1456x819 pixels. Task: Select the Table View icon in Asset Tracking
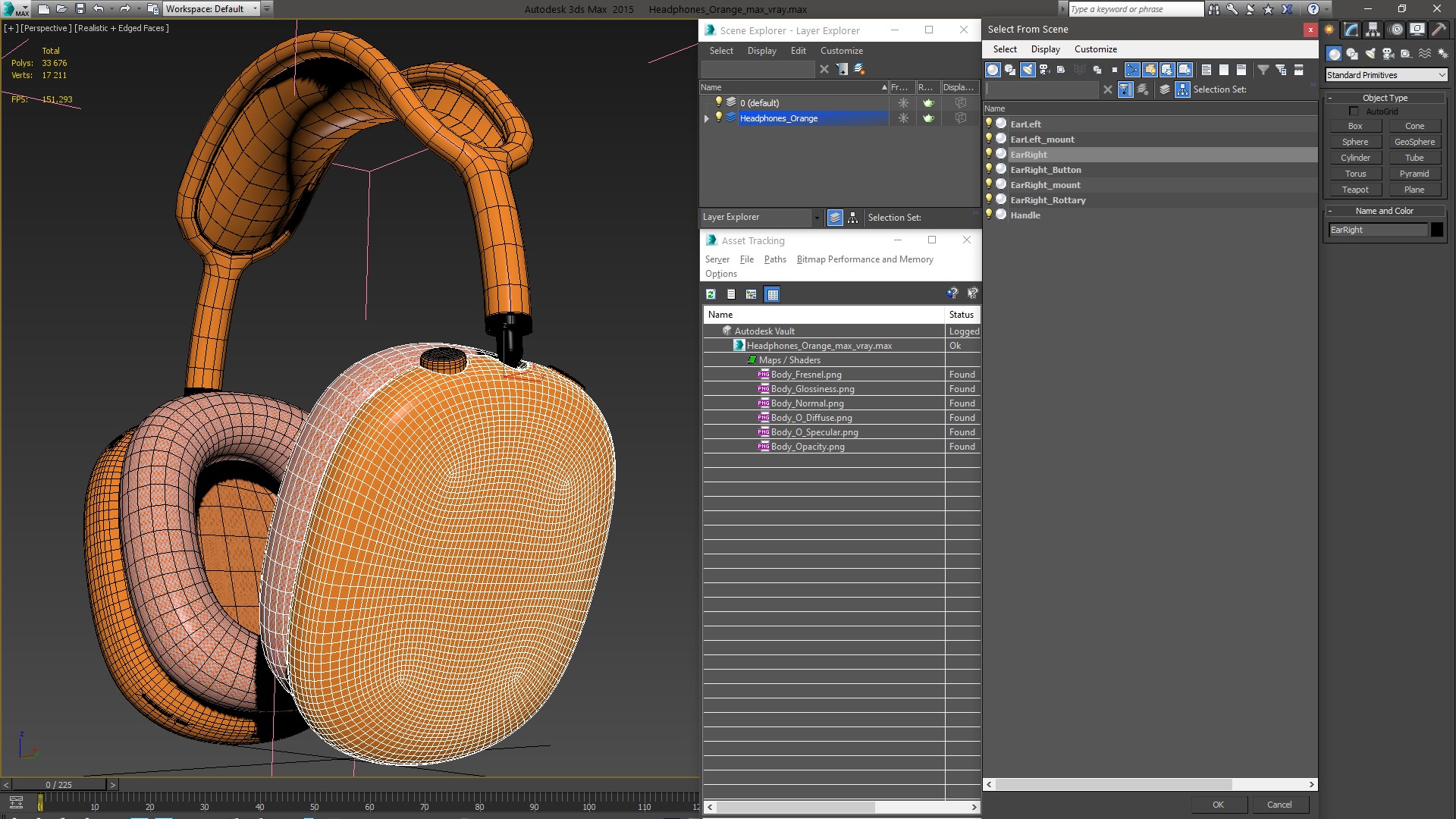[x=772, y=294]
